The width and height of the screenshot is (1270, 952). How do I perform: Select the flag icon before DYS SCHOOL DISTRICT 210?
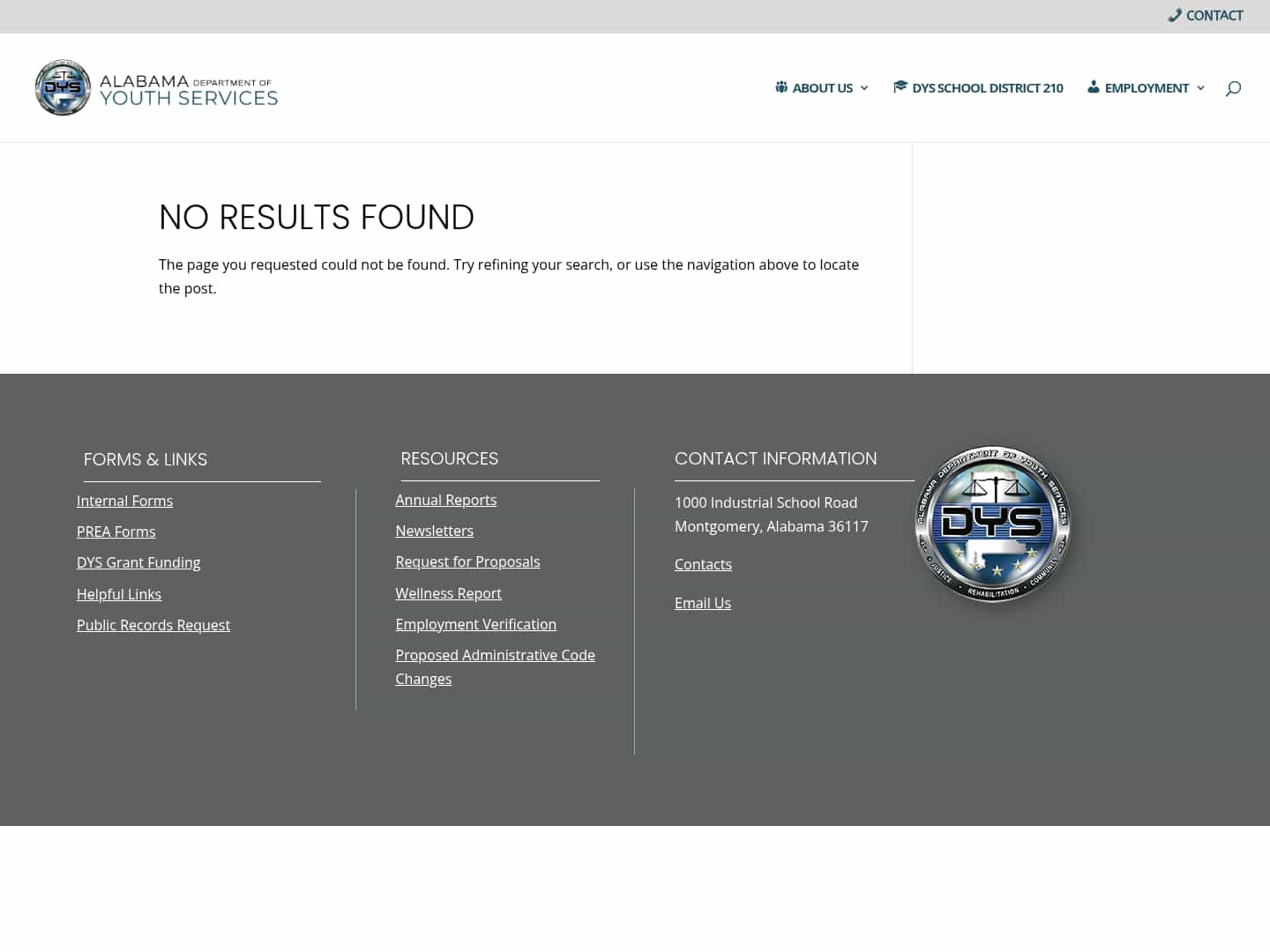point(900,87)
